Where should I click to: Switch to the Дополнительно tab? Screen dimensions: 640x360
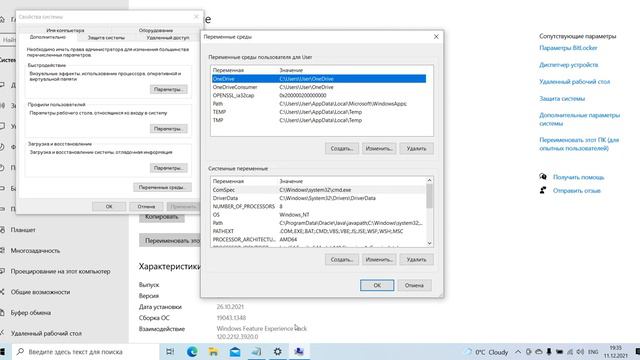[48, 37]
